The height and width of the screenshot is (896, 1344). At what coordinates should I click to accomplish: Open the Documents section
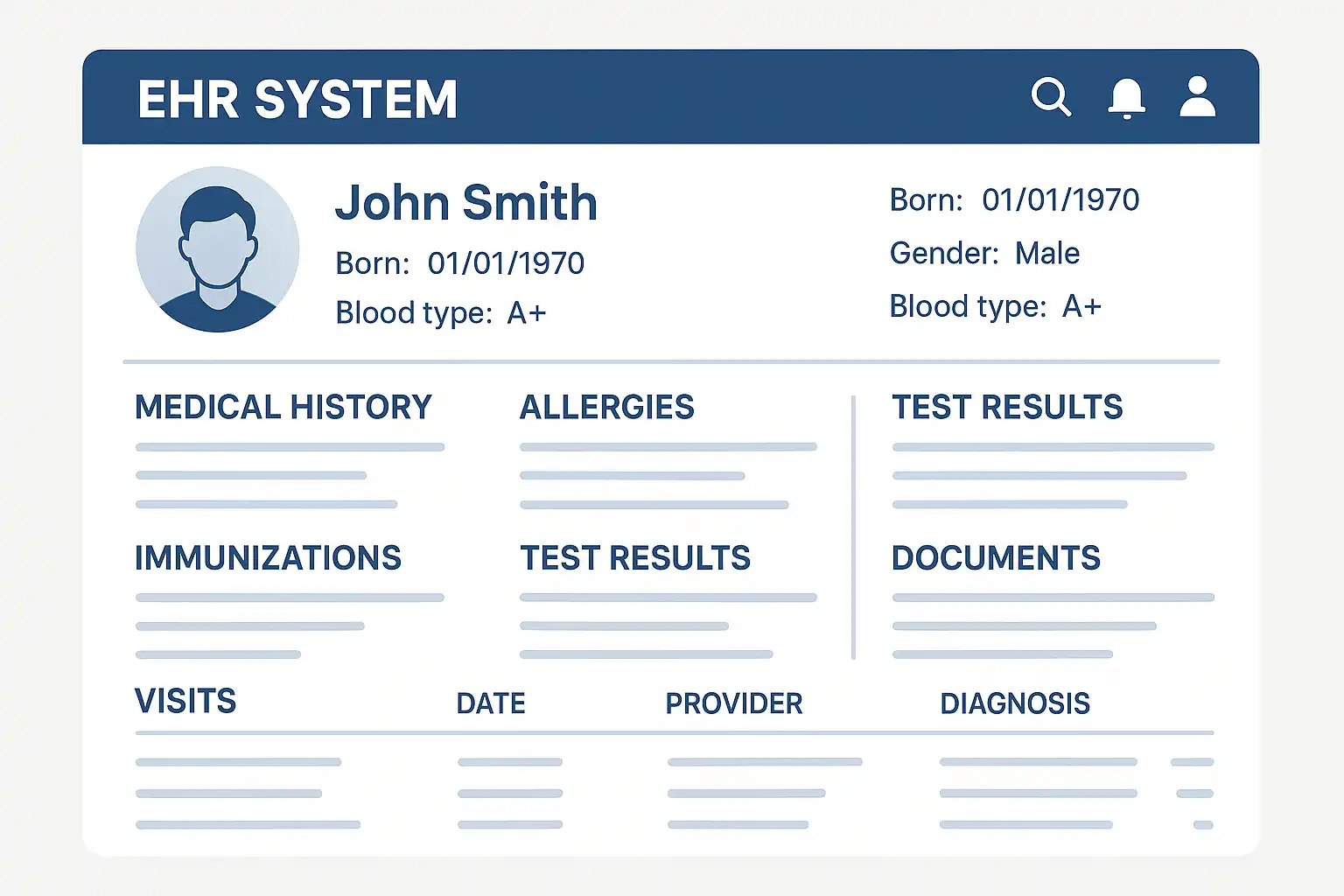click(x=996, y=558)
